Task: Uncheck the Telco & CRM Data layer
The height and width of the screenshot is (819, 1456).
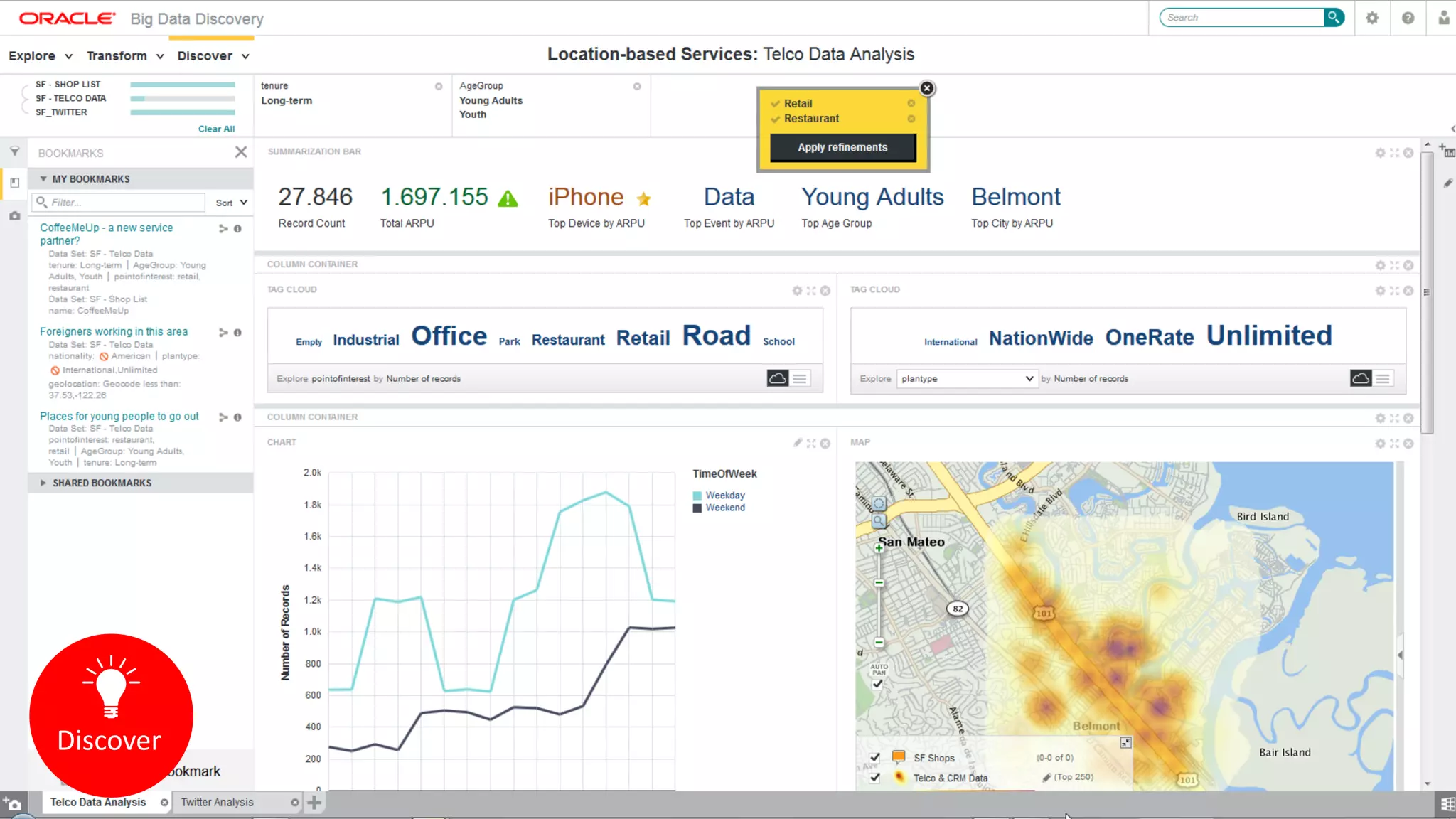Action: click(875, 778)
